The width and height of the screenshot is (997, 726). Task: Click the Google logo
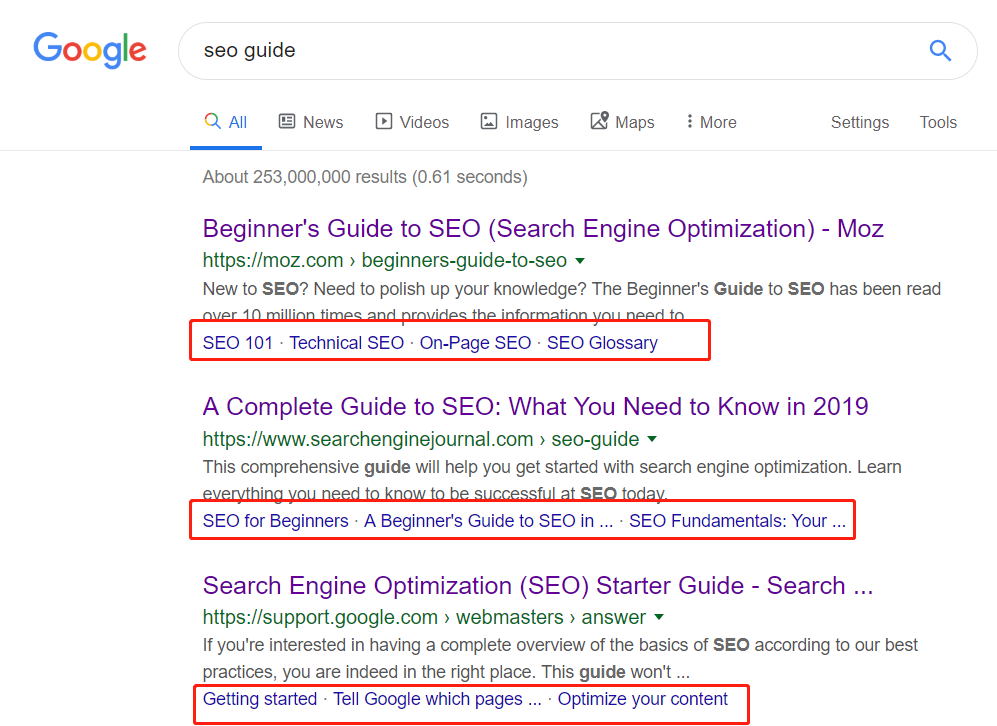pyautogui.click(x=90, y=49)
